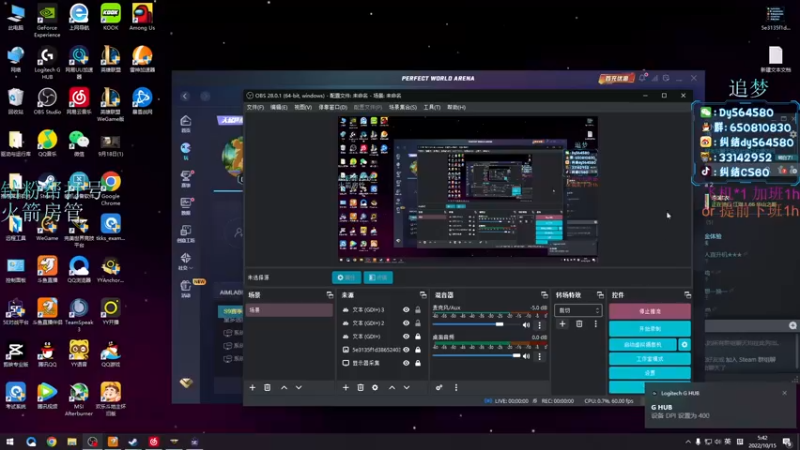
Task: Move source up in Sources panel
Action: point(392,388)
